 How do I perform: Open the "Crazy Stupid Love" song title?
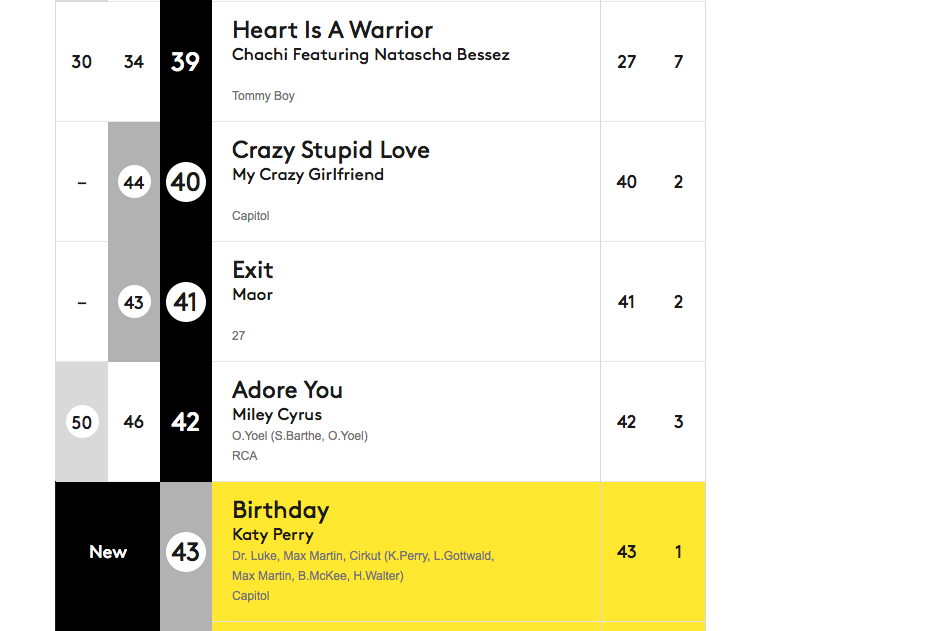[330, 150]
